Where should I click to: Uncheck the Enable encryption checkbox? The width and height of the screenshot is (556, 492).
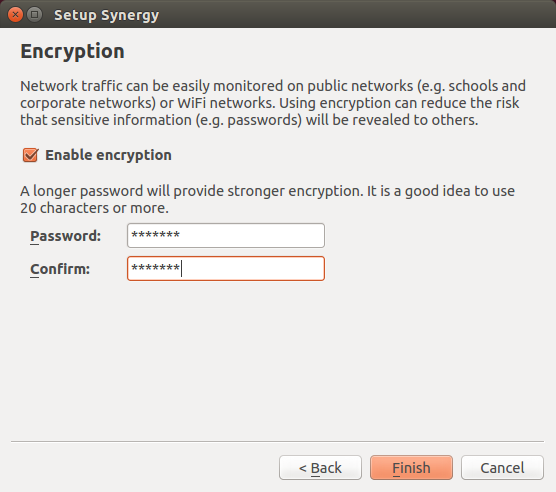click(x=30, y=155)
